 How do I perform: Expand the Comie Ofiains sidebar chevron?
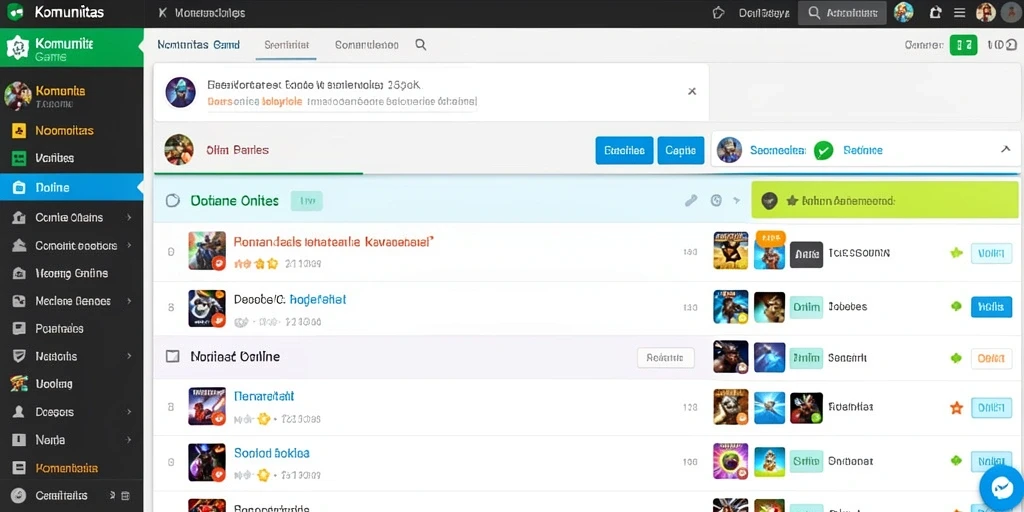click(x=129, y=217)
